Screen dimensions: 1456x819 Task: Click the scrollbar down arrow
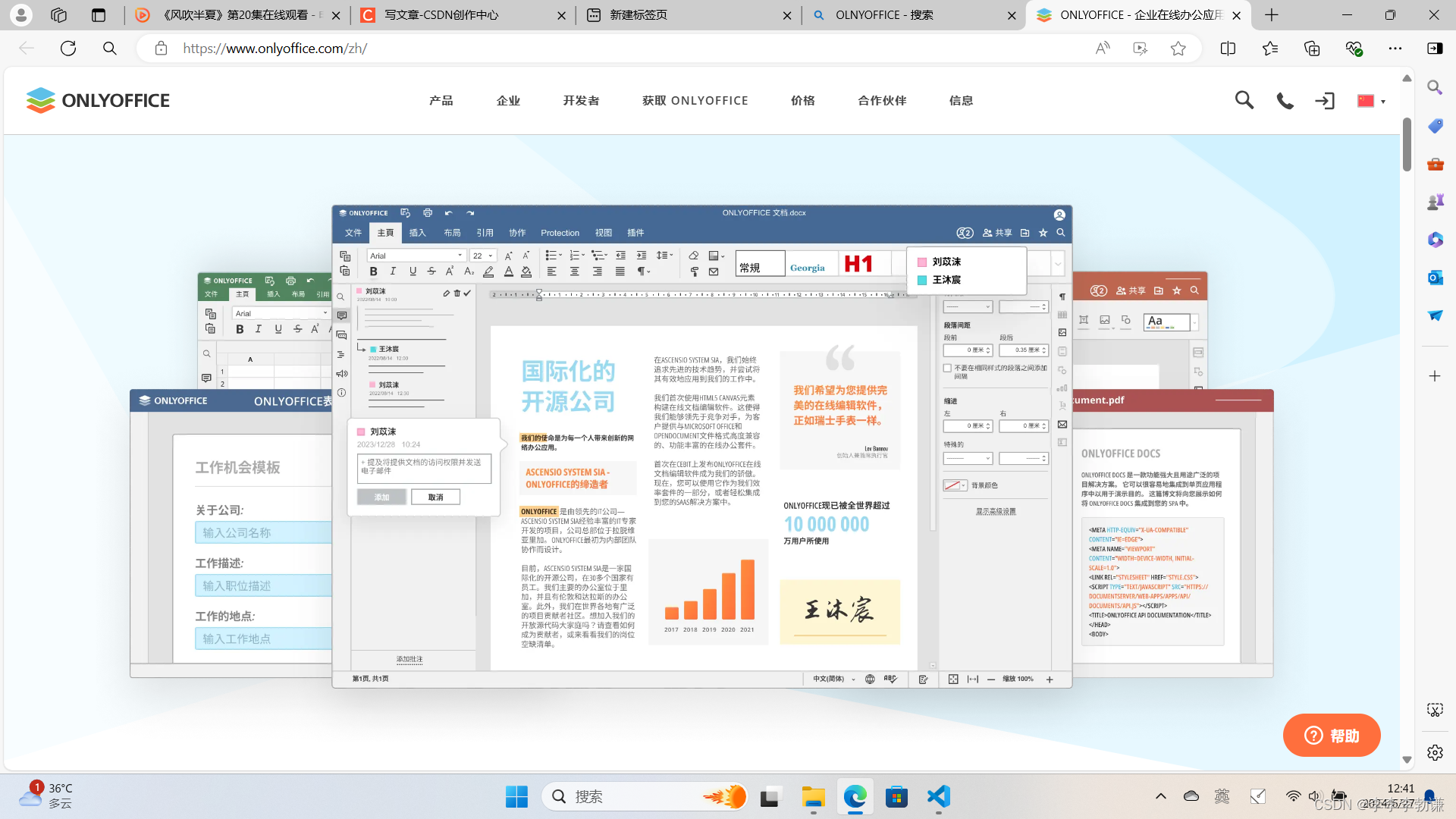coord(1407,760)
